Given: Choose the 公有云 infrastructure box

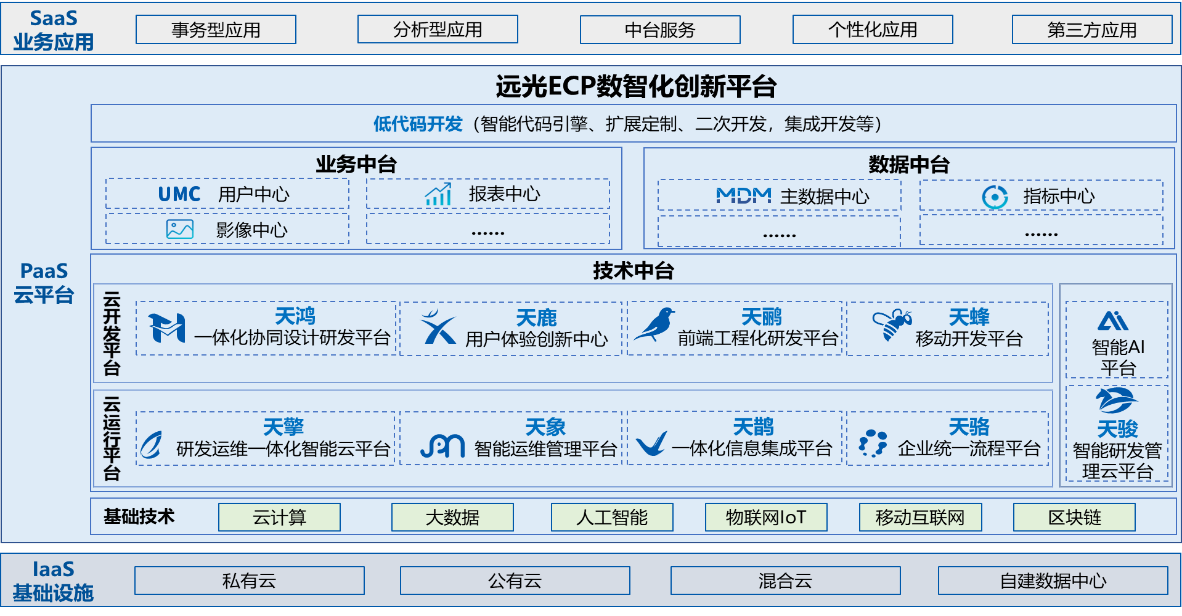Looking at the screenshot, I should (x=515, y=581).
